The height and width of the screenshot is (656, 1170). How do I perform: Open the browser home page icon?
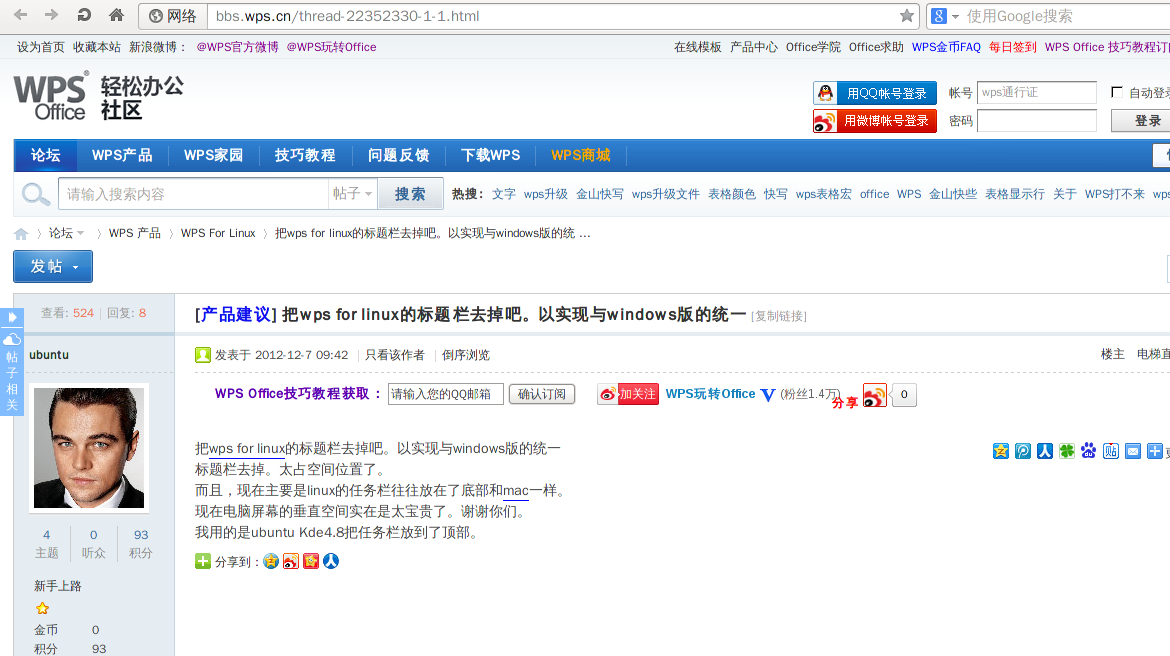coord(116,15)
